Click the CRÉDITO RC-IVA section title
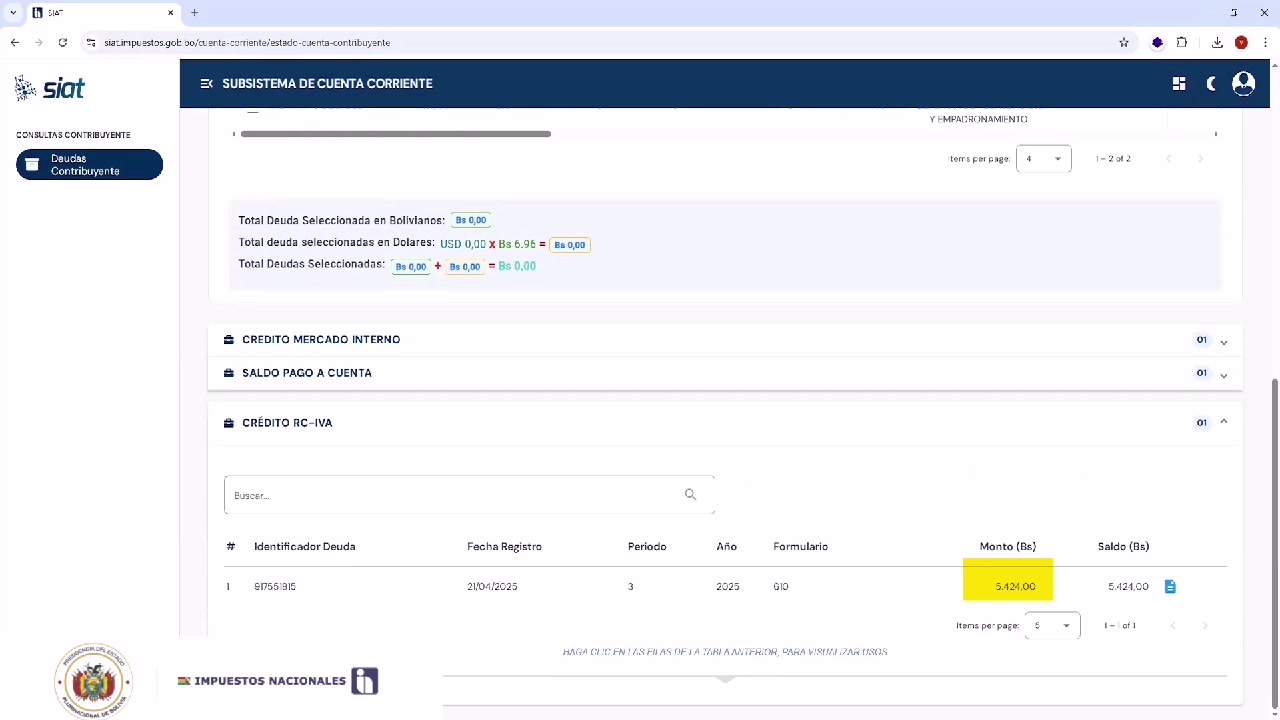 (x=287, y=423)
